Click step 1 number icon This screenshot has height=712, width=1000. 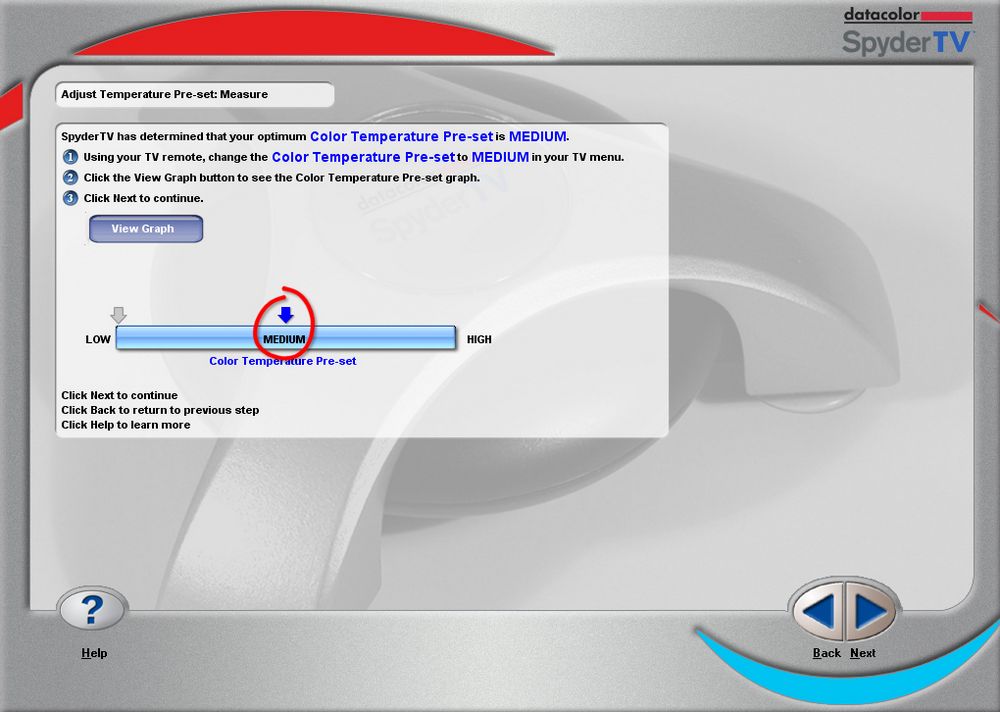(x=70, y=157)
